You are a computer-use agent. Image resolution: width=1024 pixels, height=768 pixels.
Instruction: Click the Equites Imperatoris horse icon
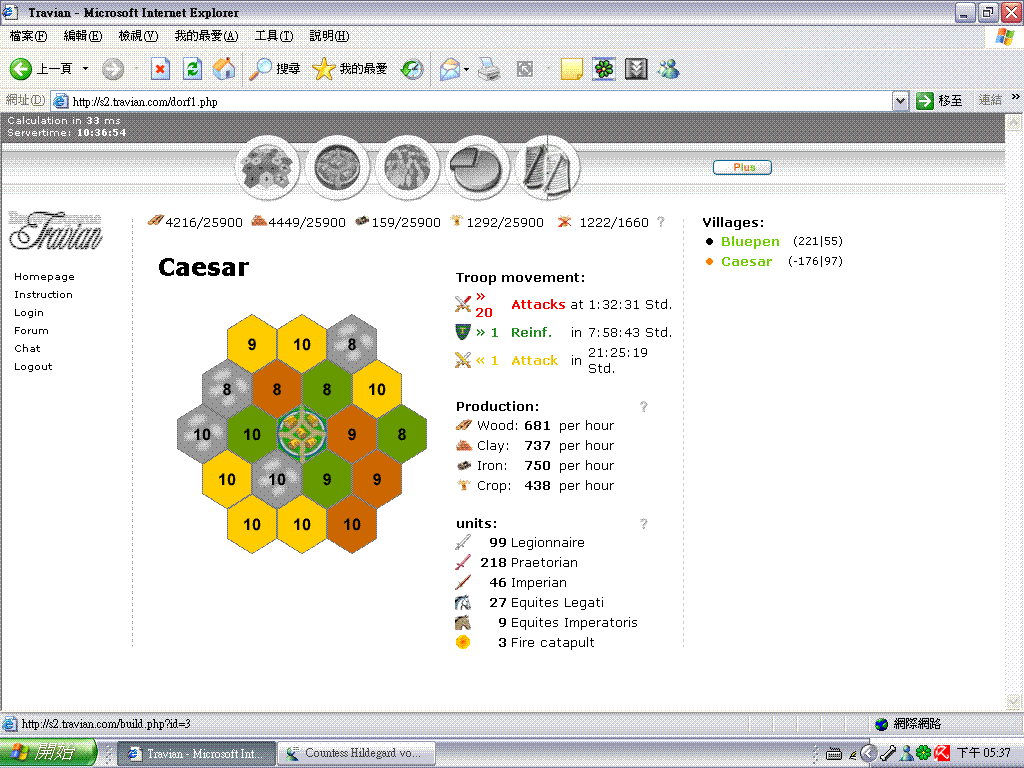(x=463, y=622)
